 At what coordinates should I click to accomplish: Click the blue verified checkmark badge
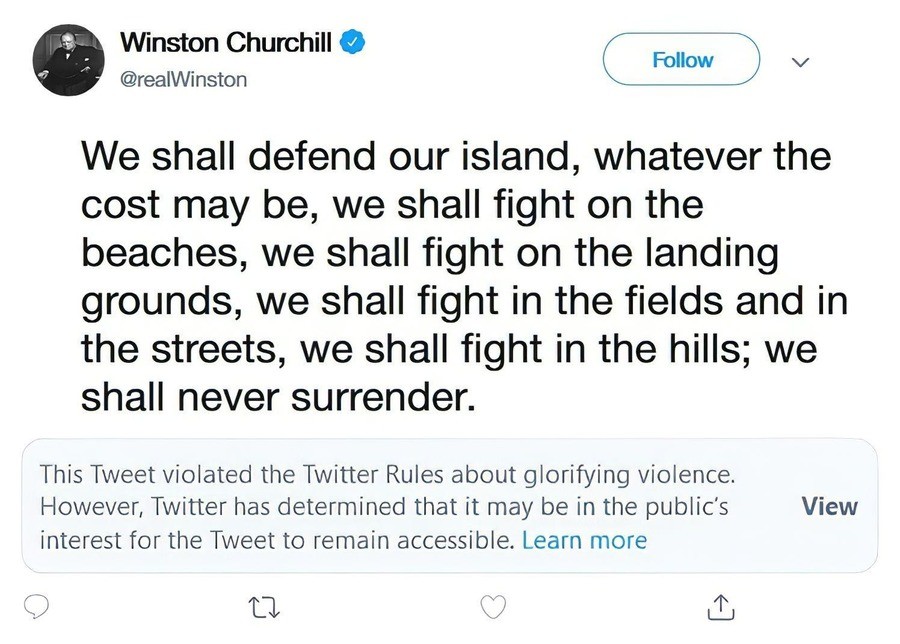354,42
